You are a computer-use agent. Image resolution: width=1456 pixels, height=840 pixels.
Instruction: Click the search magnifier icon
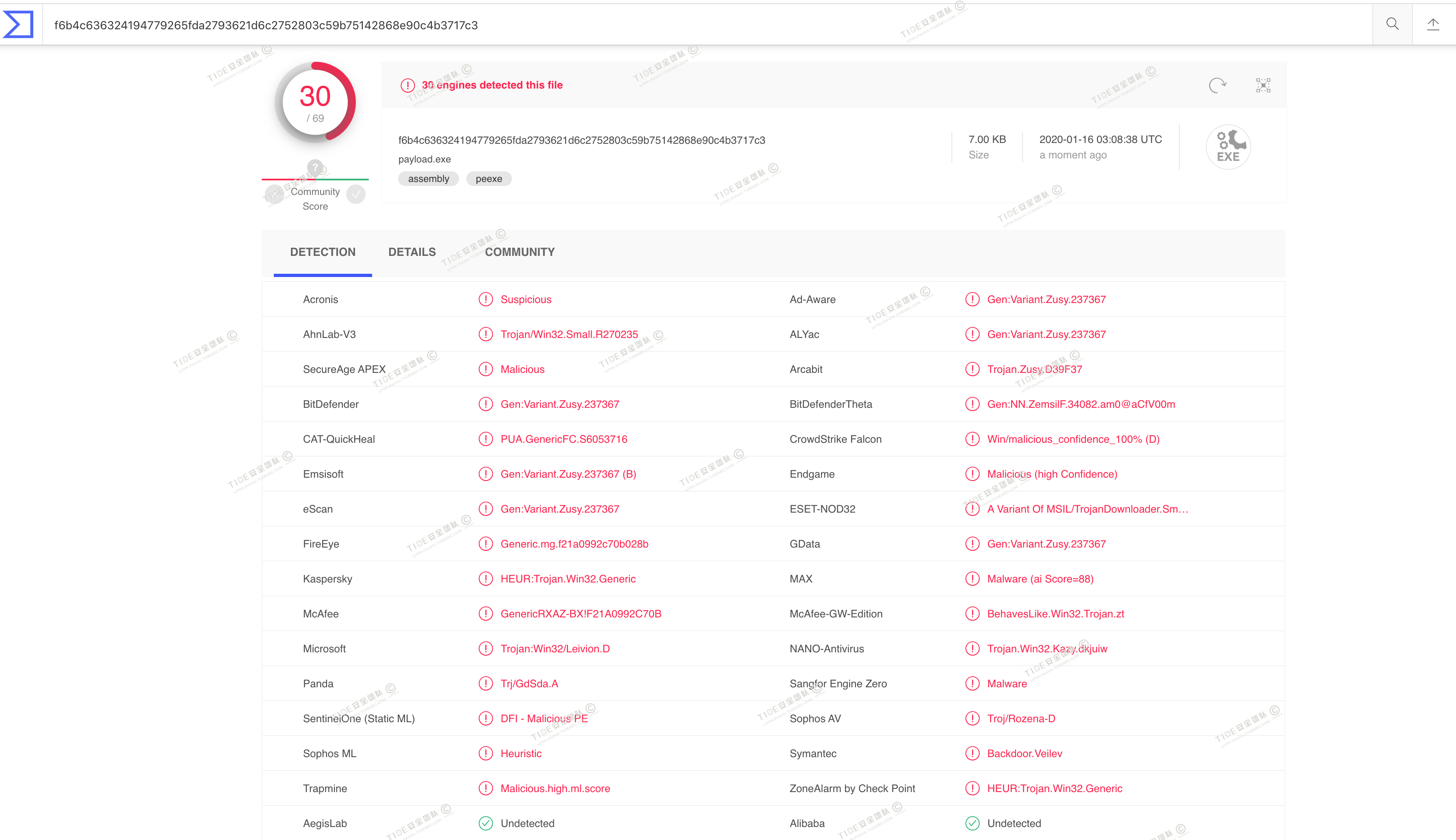tap(1392, 24)
